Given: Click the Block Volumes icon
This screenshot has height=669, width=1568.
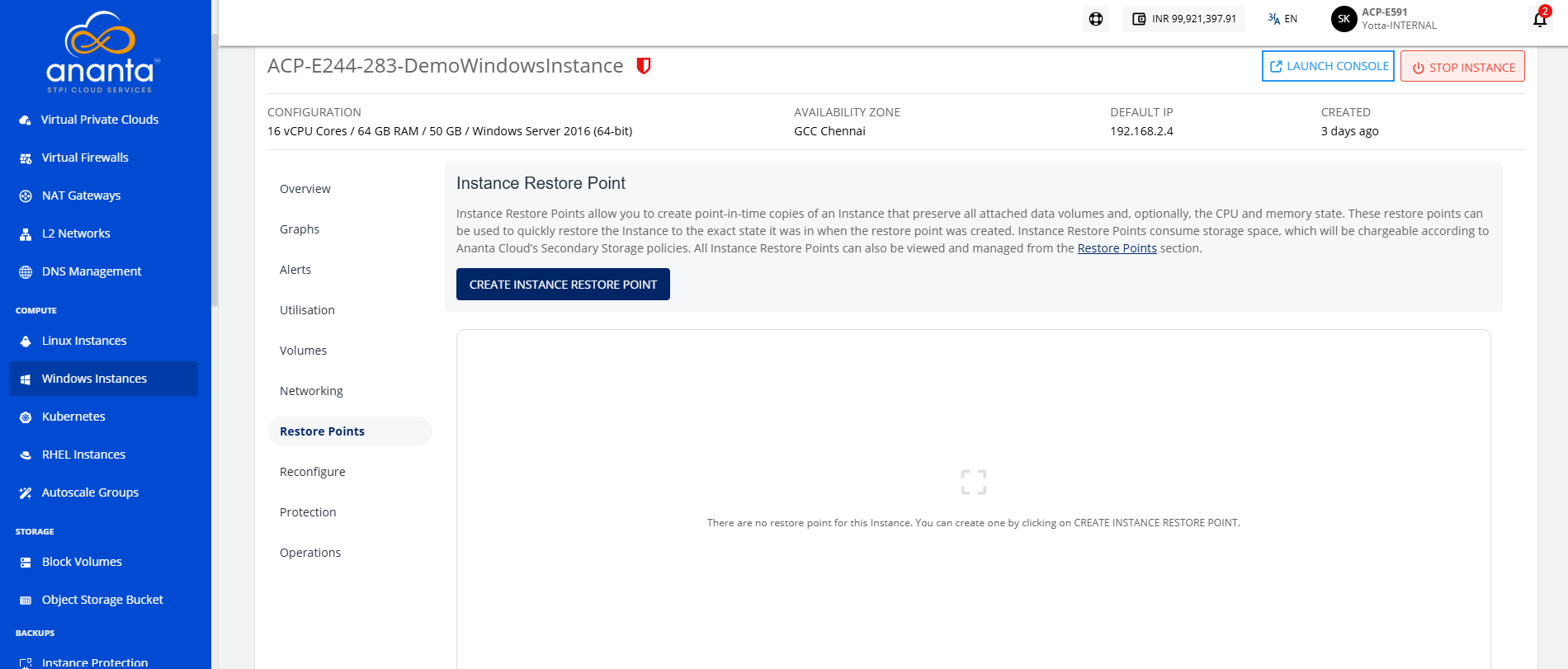Looking at the screenshot, I should [x=26, y=562].
